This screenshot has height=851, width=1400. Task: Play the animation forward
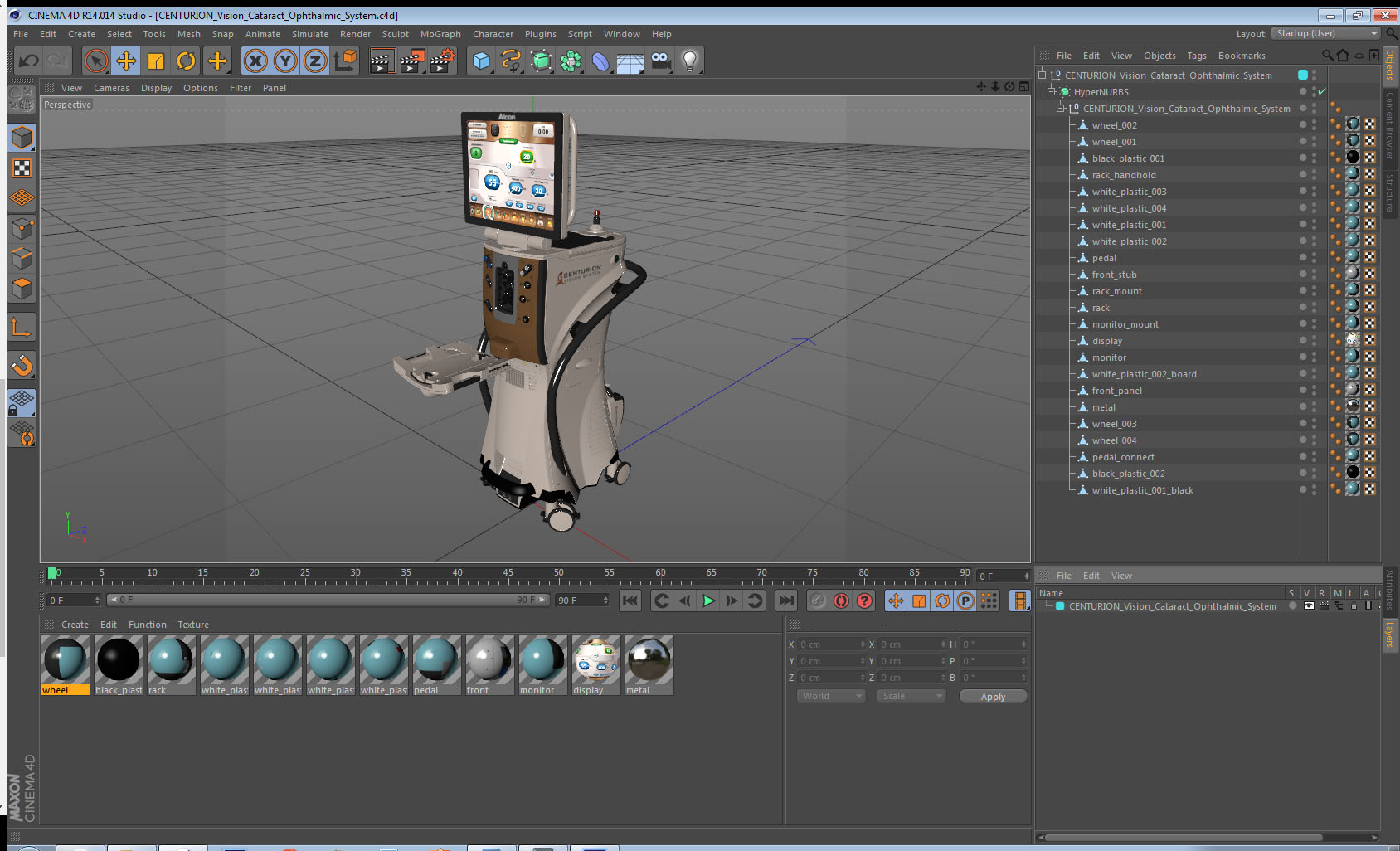[x=708, y=601]
